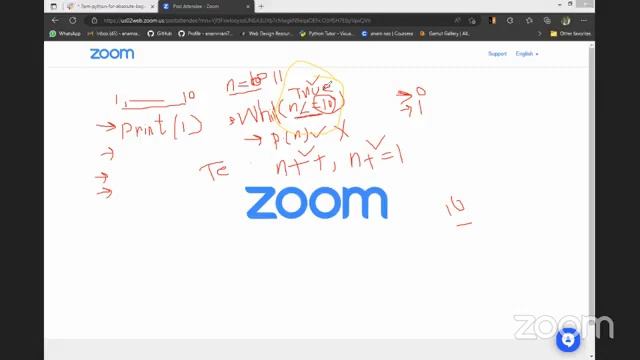Viewport: 640px width, 360px height.
Task: Close the python-for-absolute-beginners tab
Action: [152, 7]
